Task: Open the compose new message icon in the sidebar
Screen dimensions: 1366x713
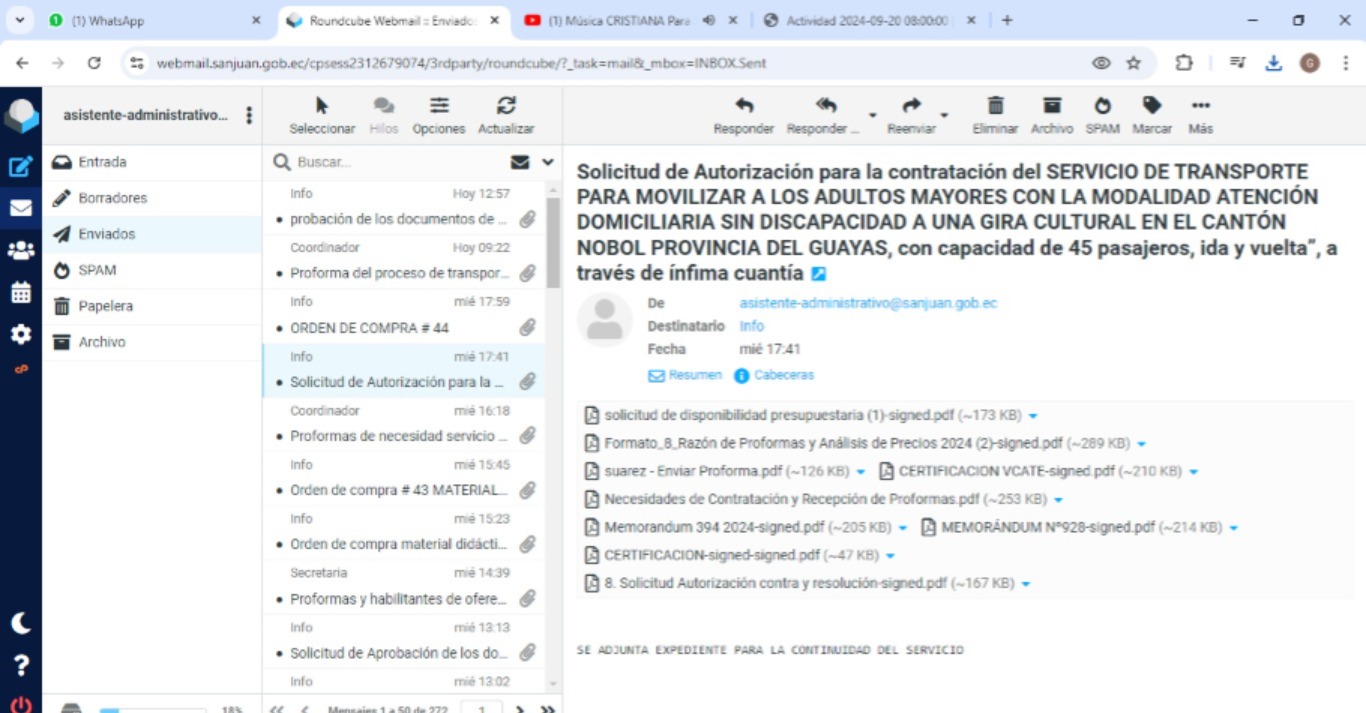Action: pyautogui.click(x=20, y=167)
